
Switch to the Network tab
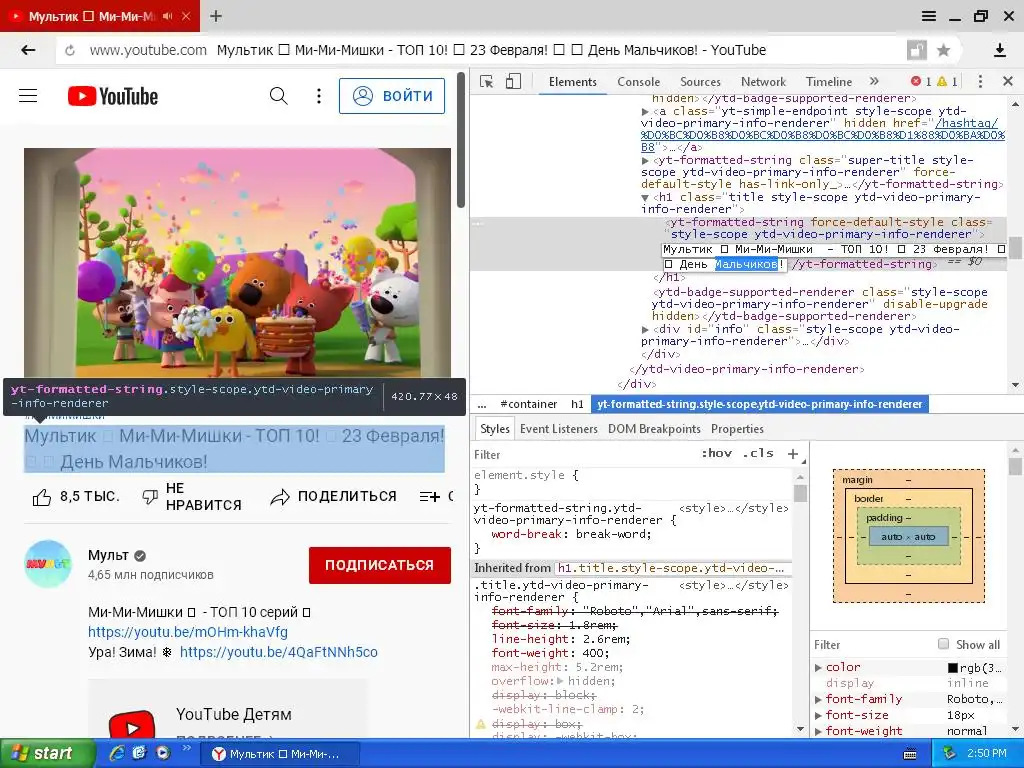point(763,82)
